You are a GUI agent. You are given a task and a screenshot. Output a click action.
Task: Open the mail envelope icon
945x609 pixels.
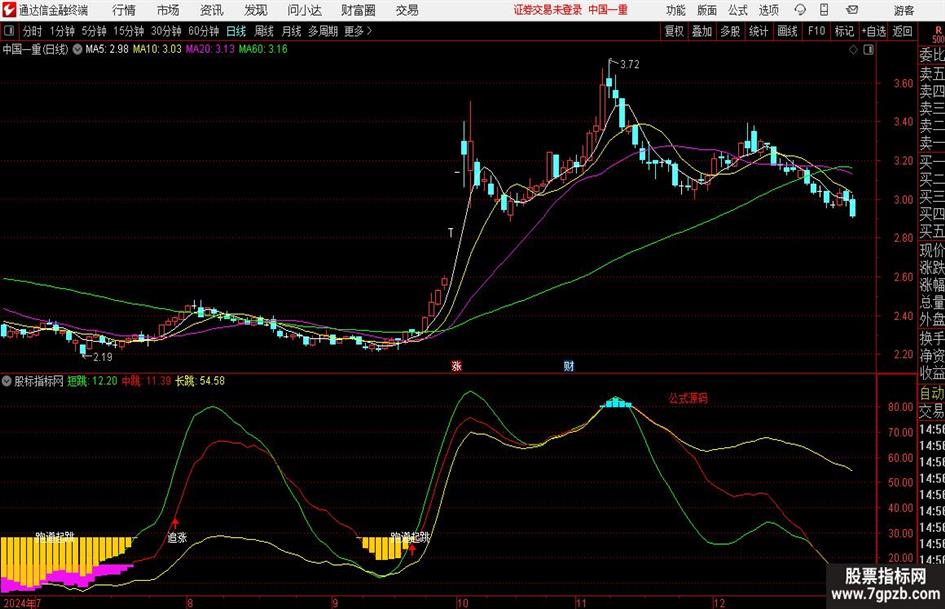(x=852, y=10)
